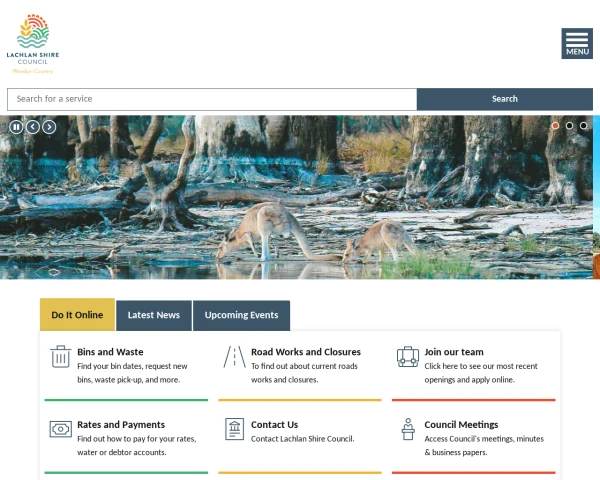600x480 pixels.
Task: Go to previous banner slide
Action: [x=33, y=127]
